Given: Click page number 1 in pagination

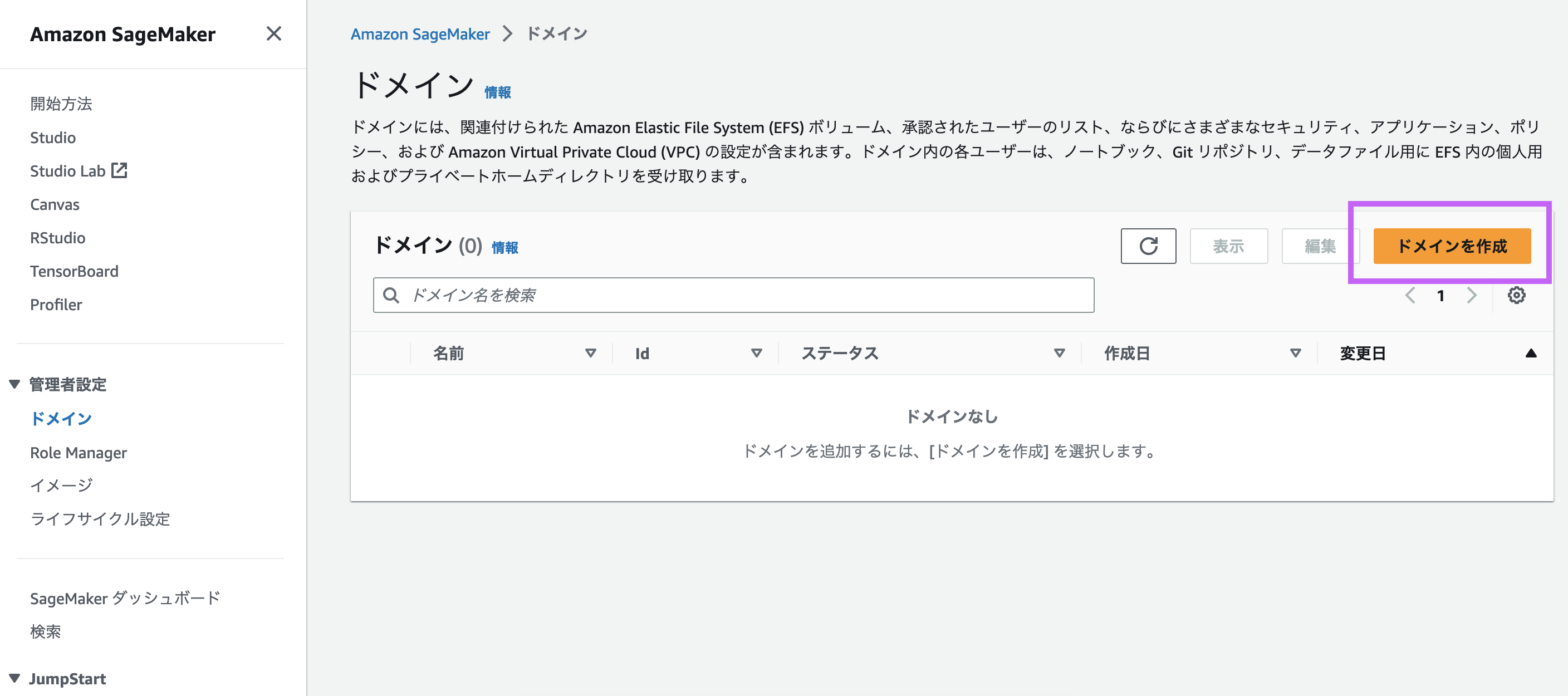Looking at the screenshot, I should coord(1441,296).
